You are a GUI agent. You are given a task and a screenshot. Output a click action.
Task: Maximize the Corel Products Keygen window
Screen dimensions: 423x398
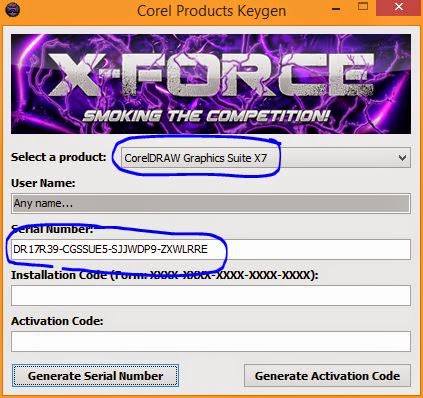tap(363, 7)
